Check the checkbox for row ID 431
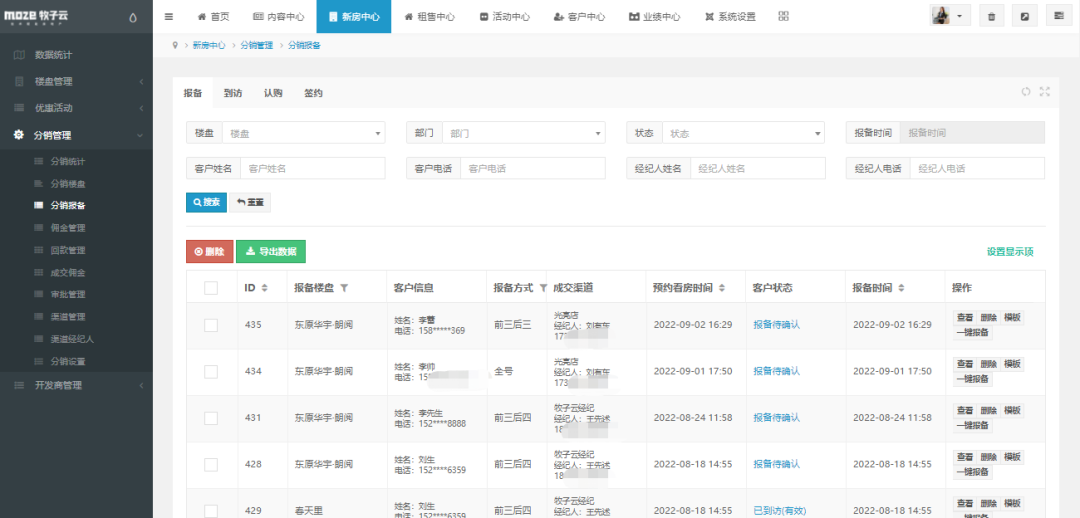This screenshot has height=518, width=1080. coord(211,418)
